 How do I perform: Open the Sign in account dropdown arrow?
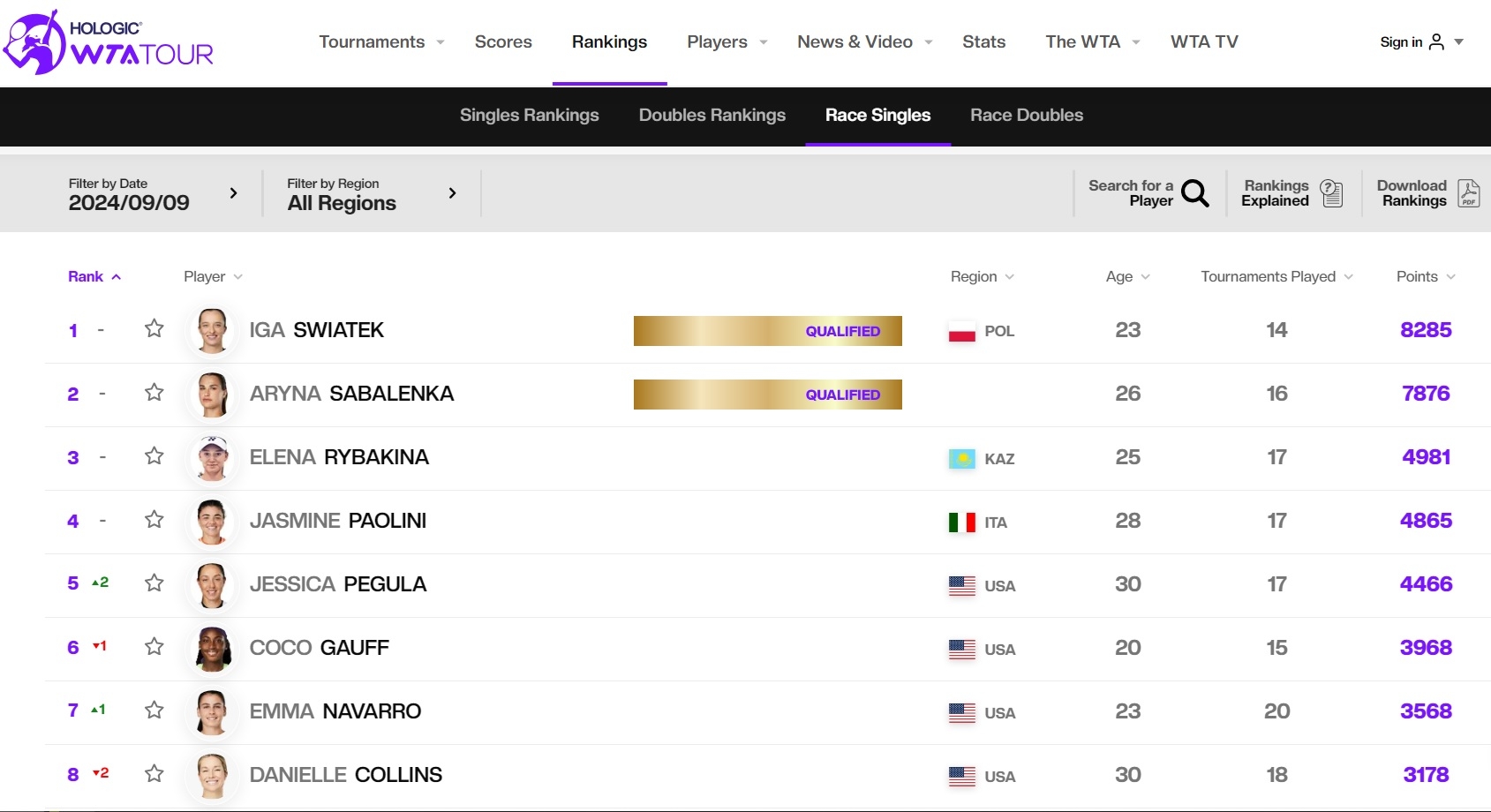pos(1458,41)
